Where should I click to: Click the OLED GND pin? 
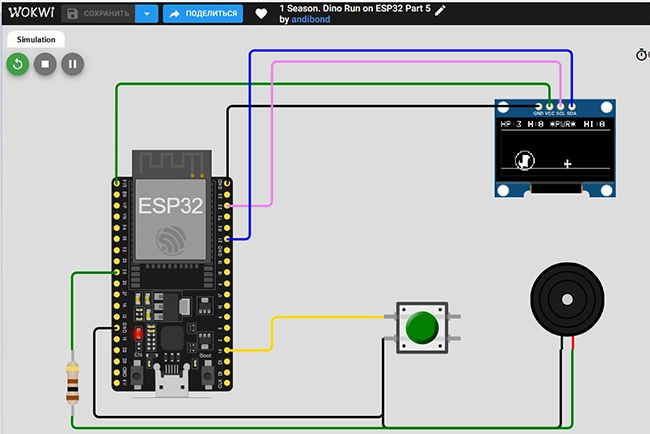(x=538, y=107)
